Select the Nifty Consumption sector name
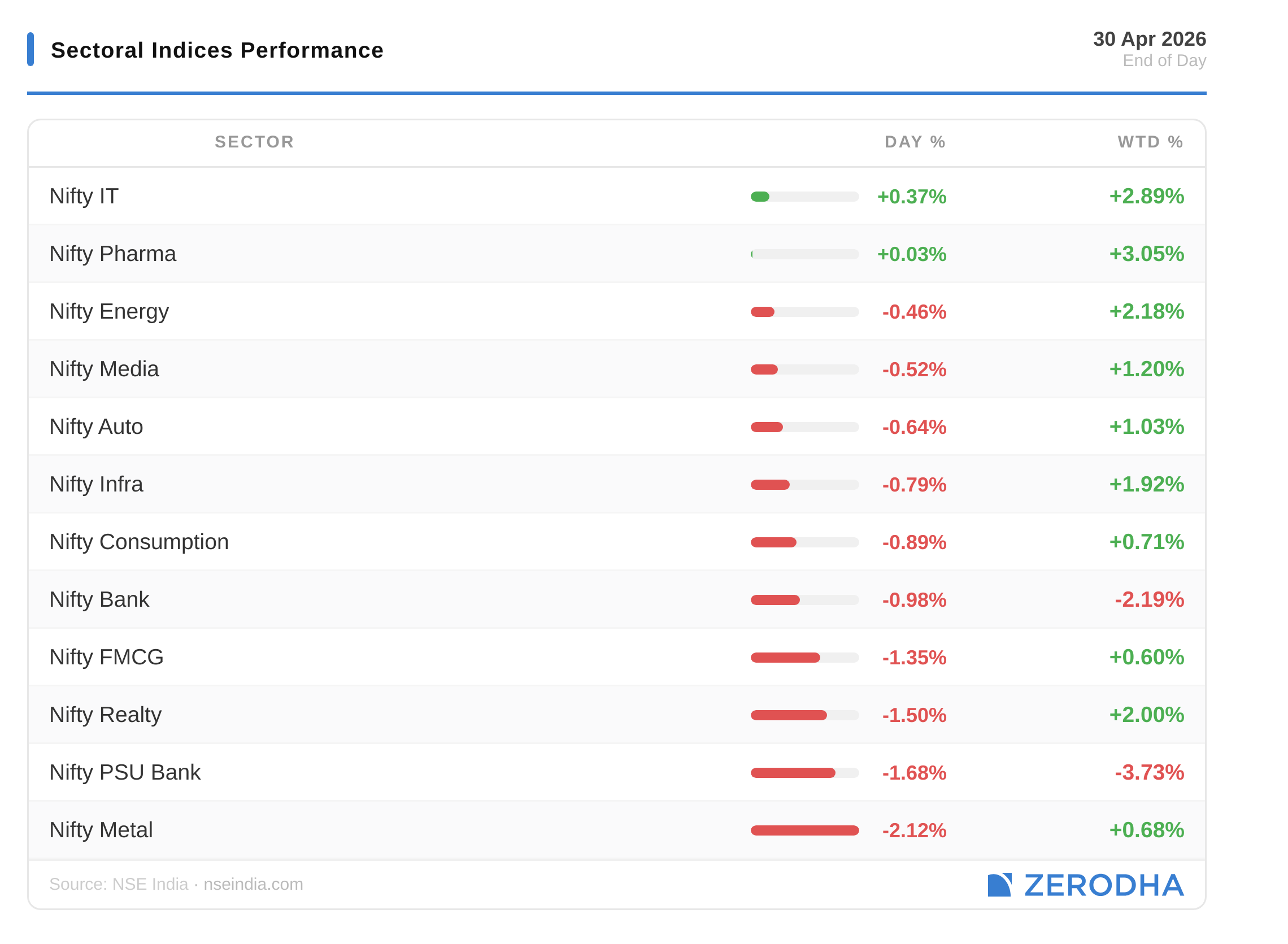The image size is (1288, 944). (x=139, y=542)
